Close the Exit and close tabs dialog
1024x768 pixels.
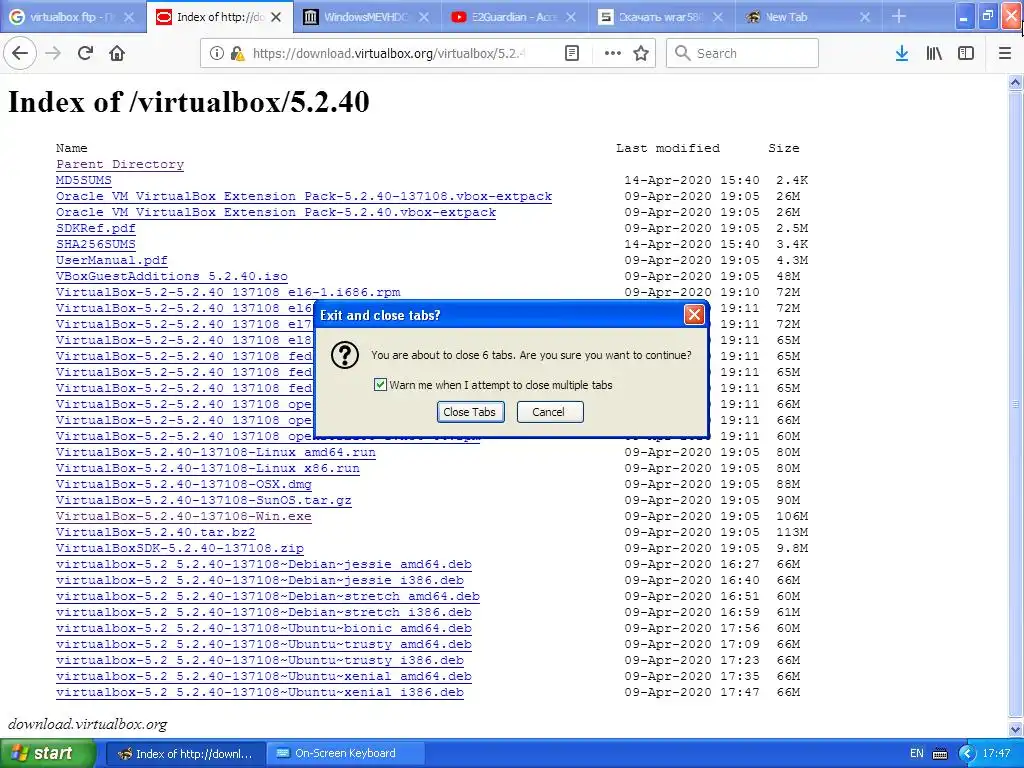click(694, 315)
